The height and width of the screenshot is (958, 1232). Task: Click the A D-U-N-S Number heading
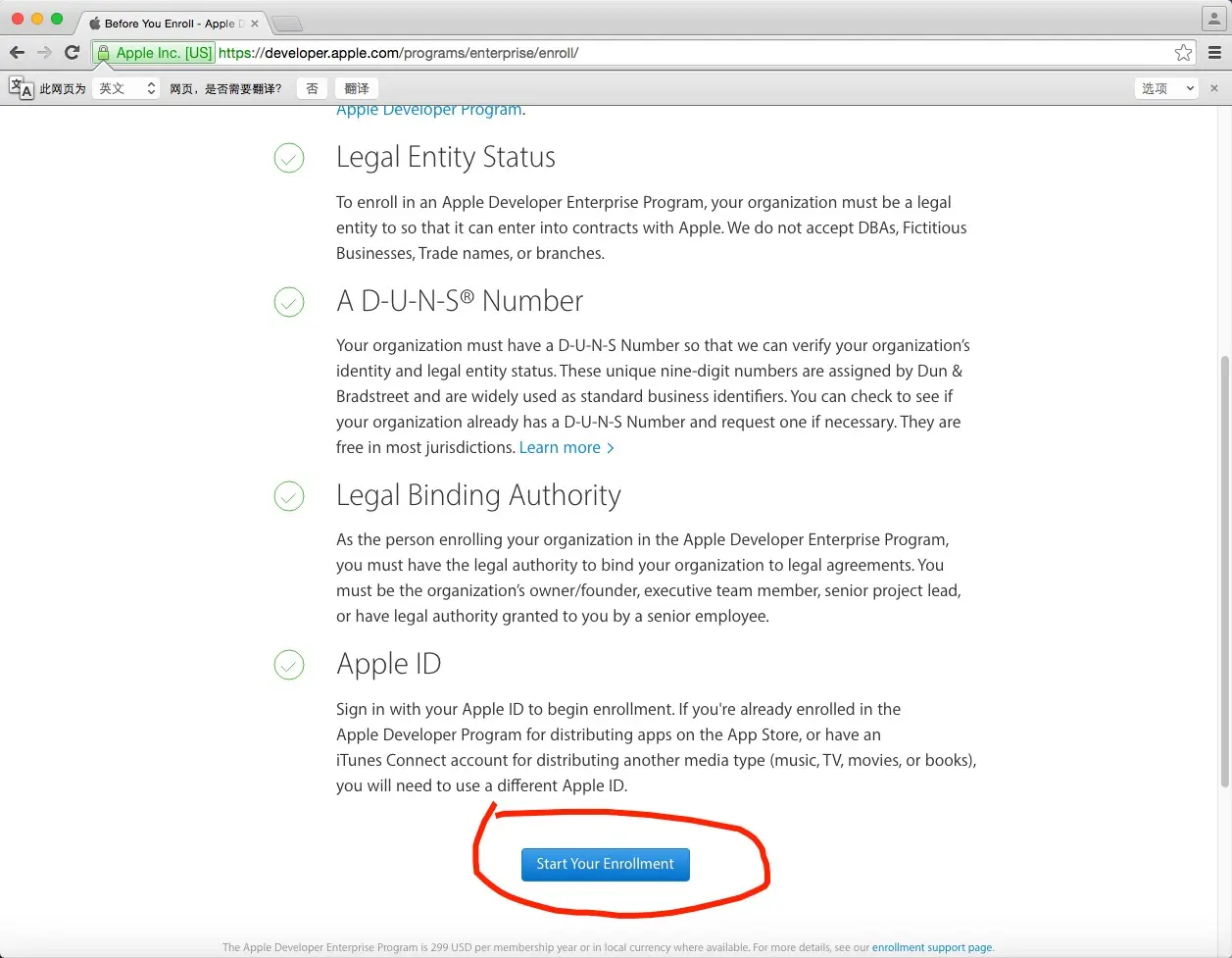(x=460, y=301)
